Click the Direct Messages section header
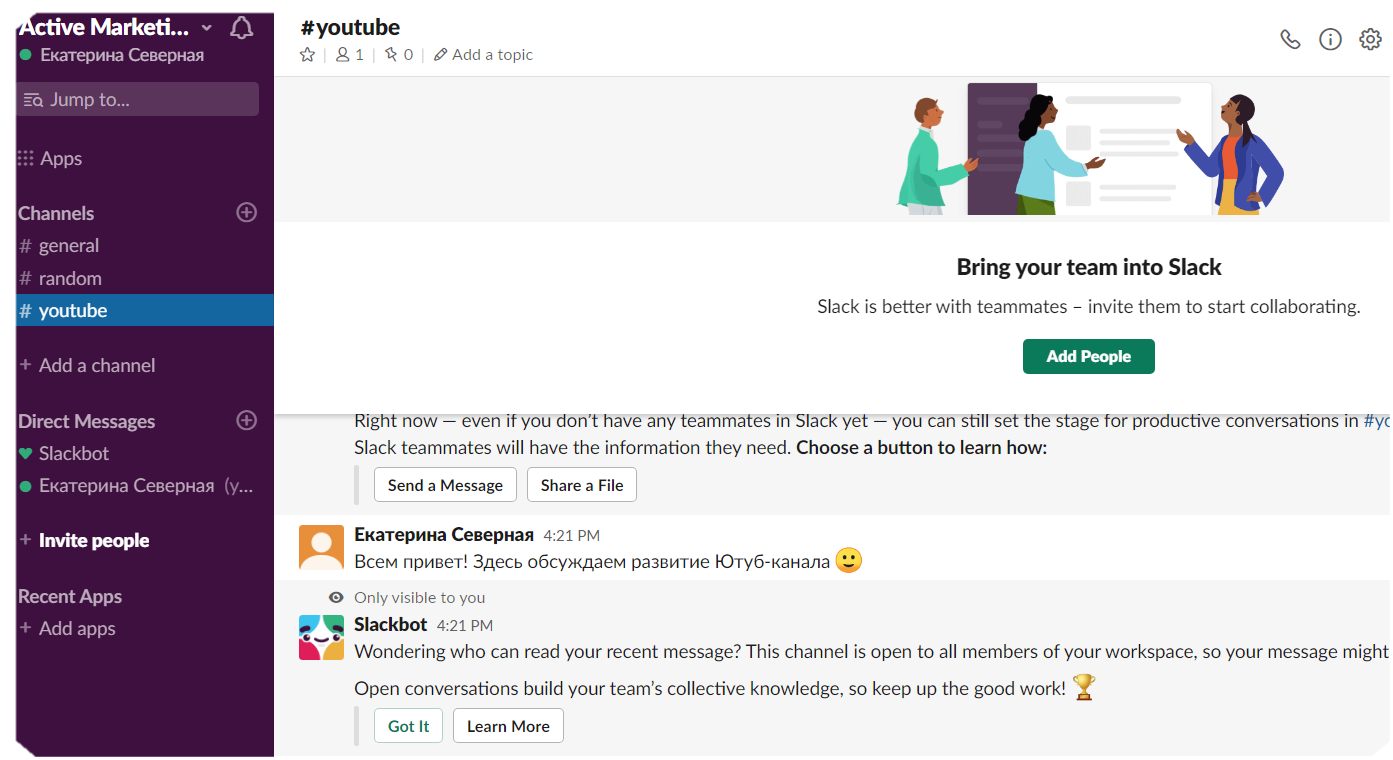The height and width of the screenshot is (760, 1393). 87,421
